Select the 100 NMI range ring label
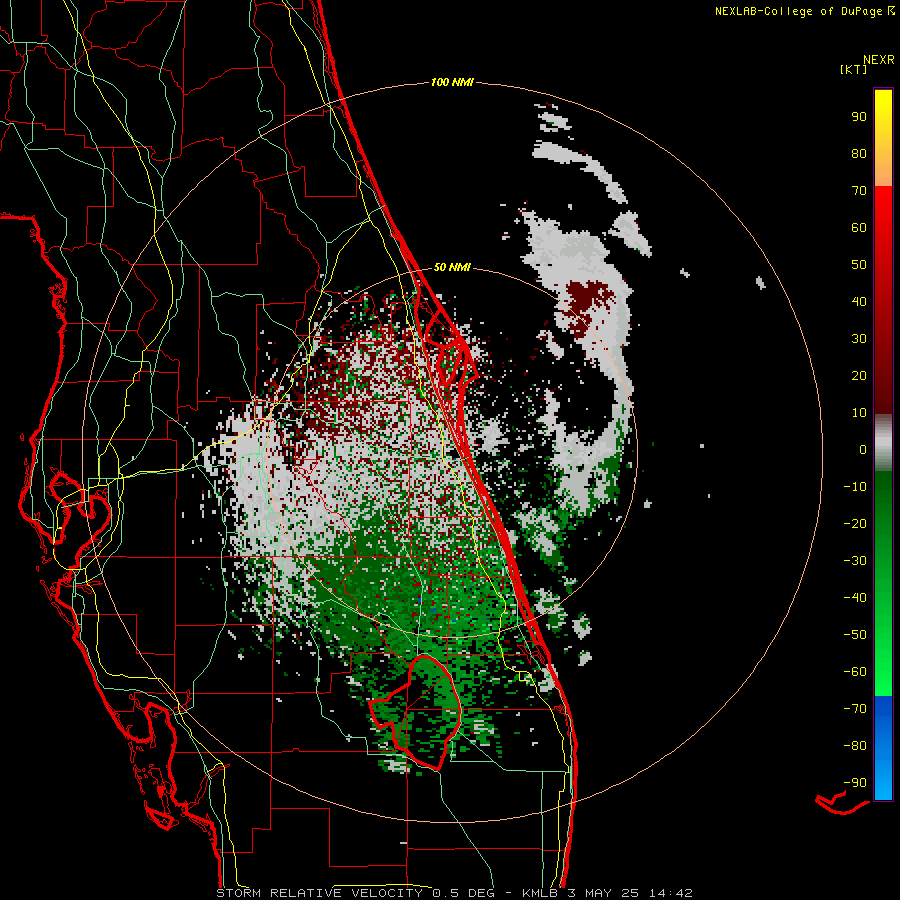The height and width of the screenshot is (900, 900). [452, 82]
